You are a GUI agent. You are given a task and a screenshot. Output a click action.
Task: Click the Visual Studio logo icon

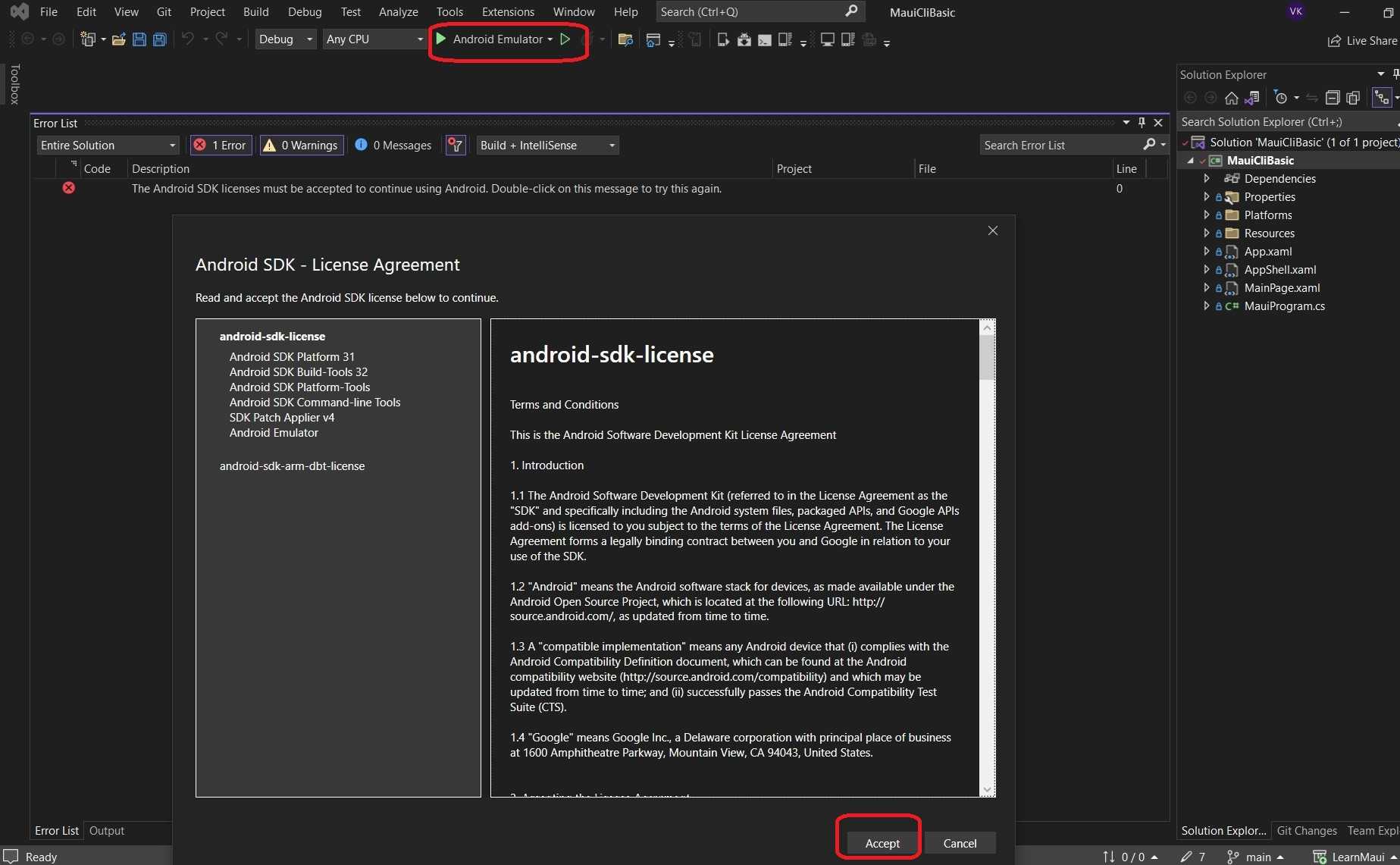tap(19, 11)
